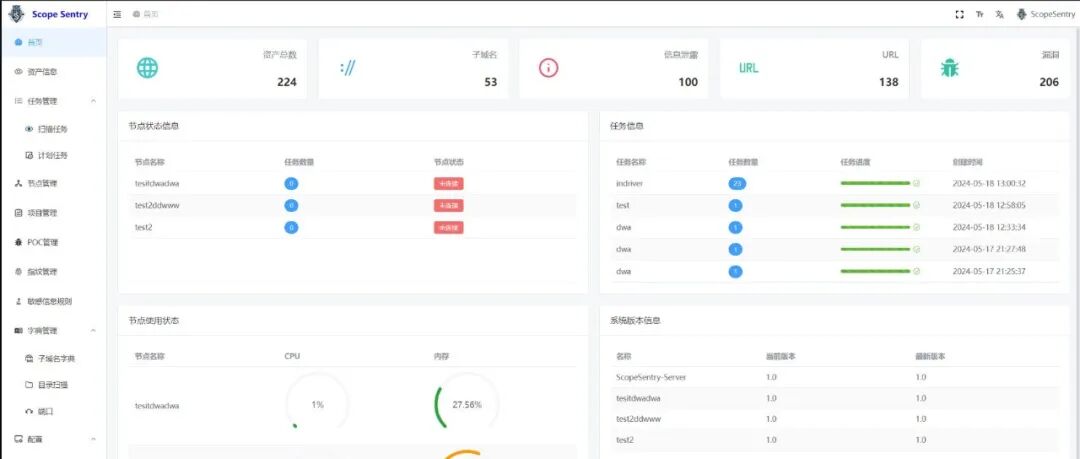
Task: Click the red status tag for tesitdwadwa
Action: click(448, 183)
